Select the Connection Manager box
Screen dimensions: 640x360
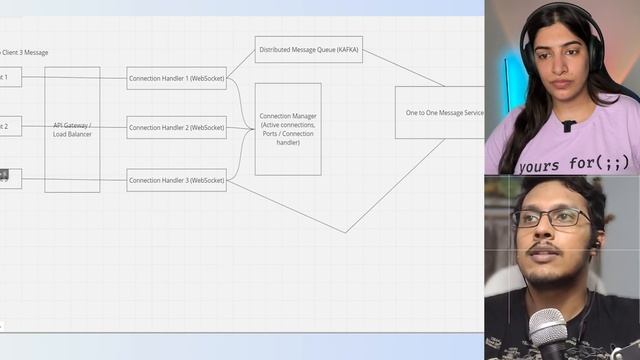[x=288, y=129]
